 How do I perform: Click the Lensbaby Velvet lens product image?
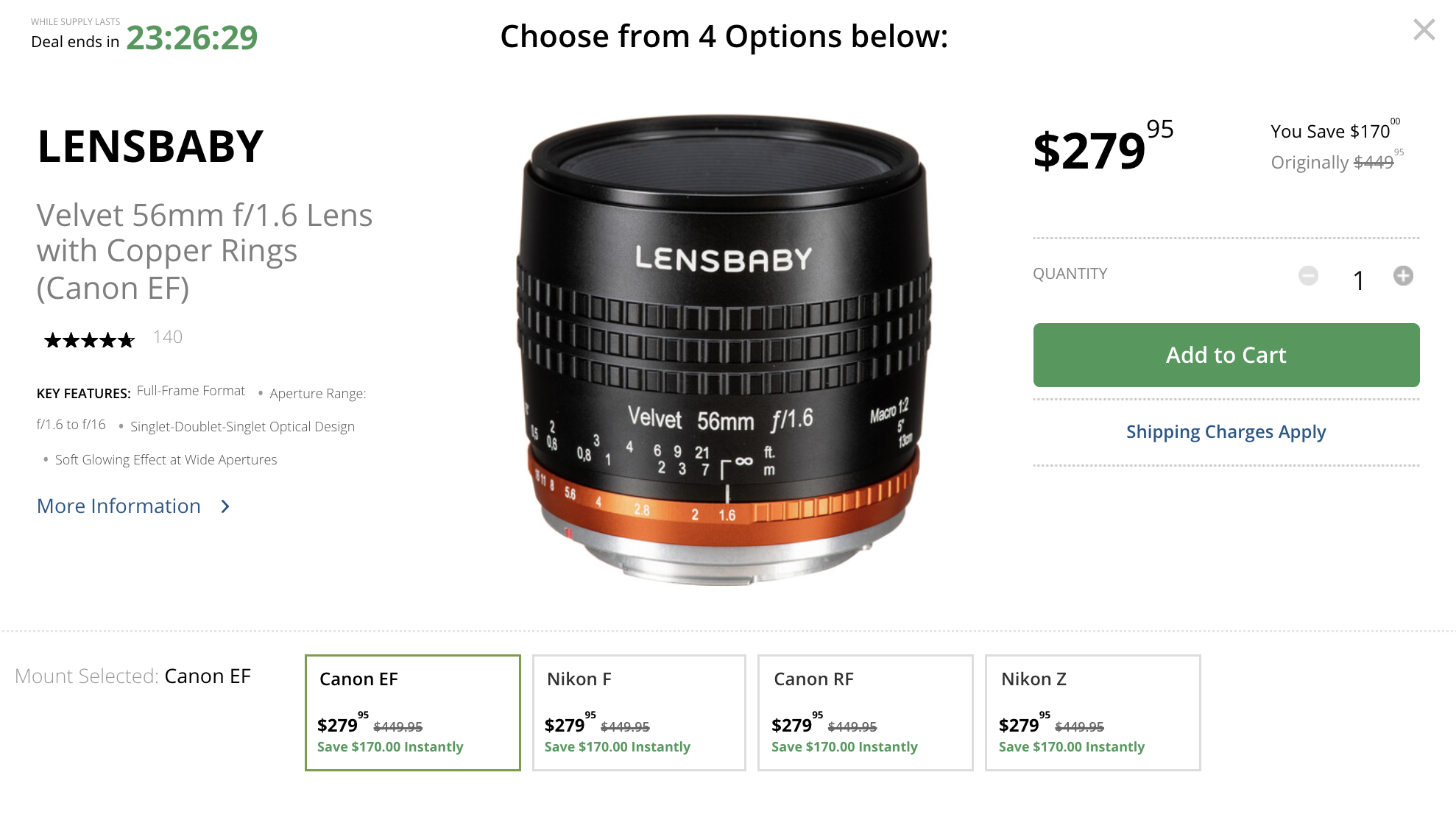click(x=725, y=350)
